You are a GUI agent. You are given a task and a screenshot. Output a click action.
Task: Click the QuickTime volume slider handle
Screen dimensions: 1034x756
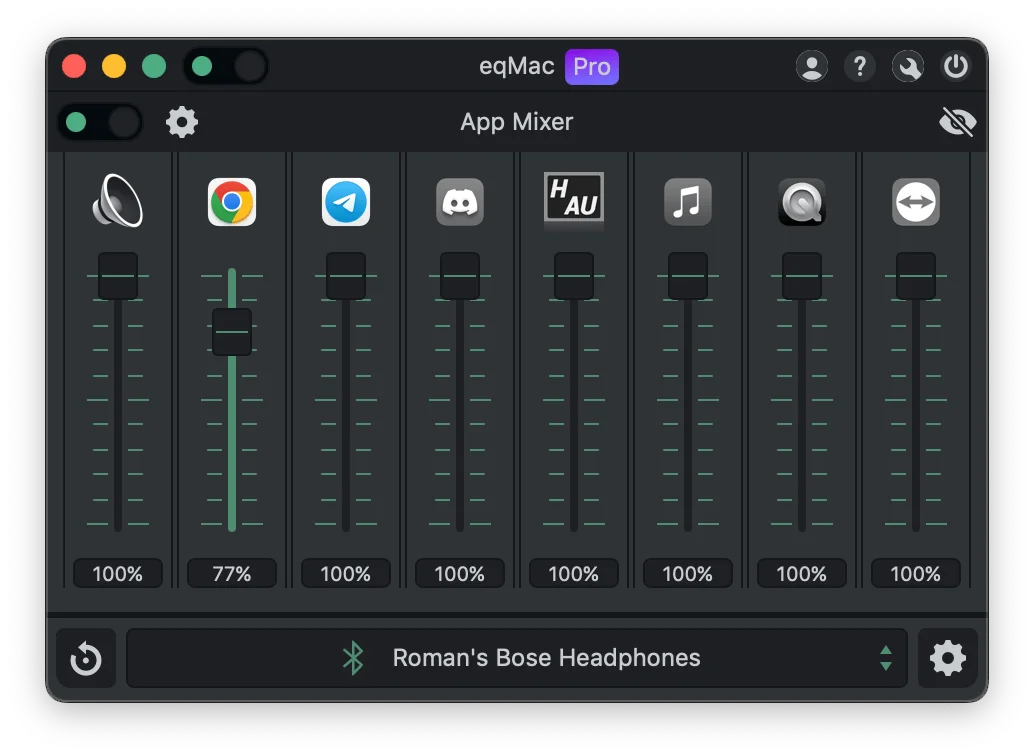802,276
